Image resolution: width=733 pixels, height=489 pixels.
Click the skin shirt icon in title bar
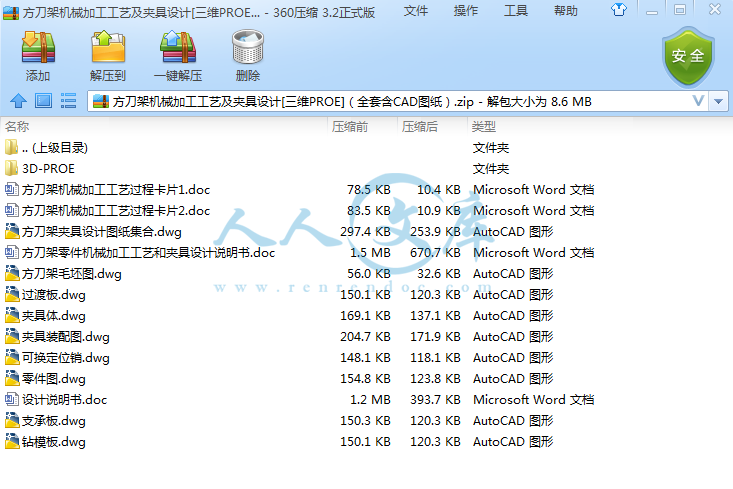[619, 9]
